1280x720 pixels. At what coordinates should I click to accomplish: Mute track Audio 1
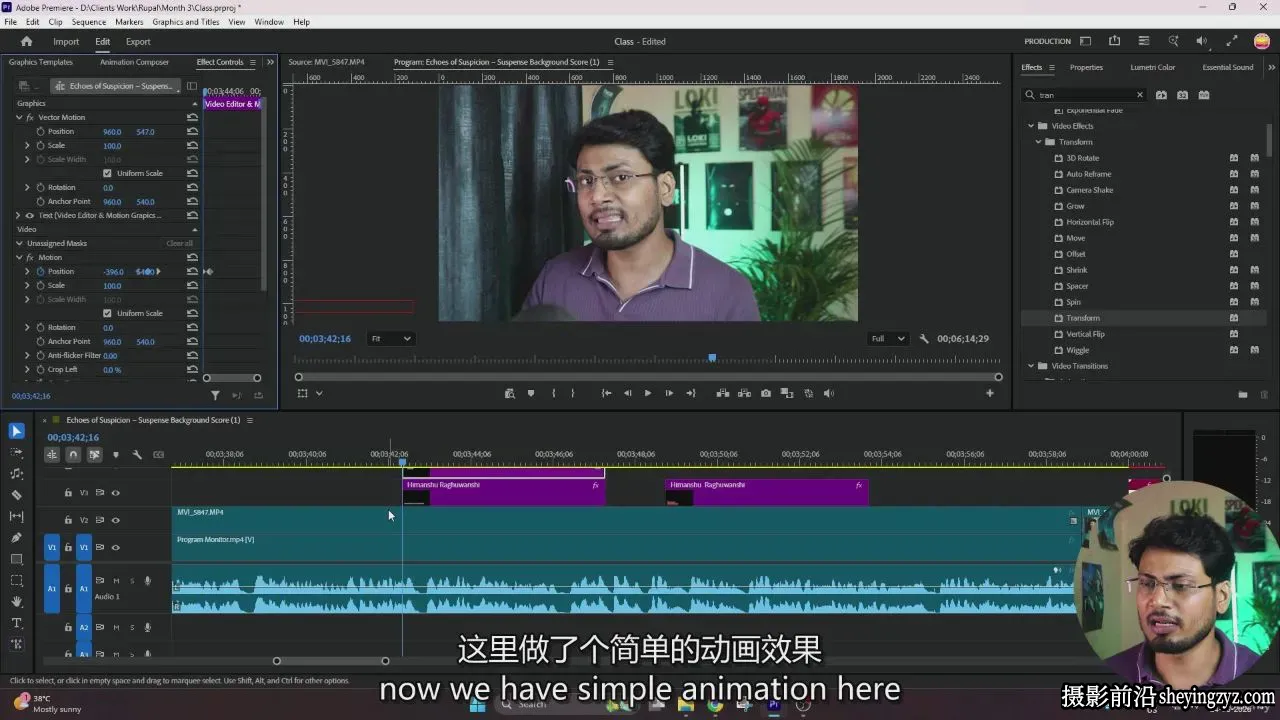click(116, 581)
